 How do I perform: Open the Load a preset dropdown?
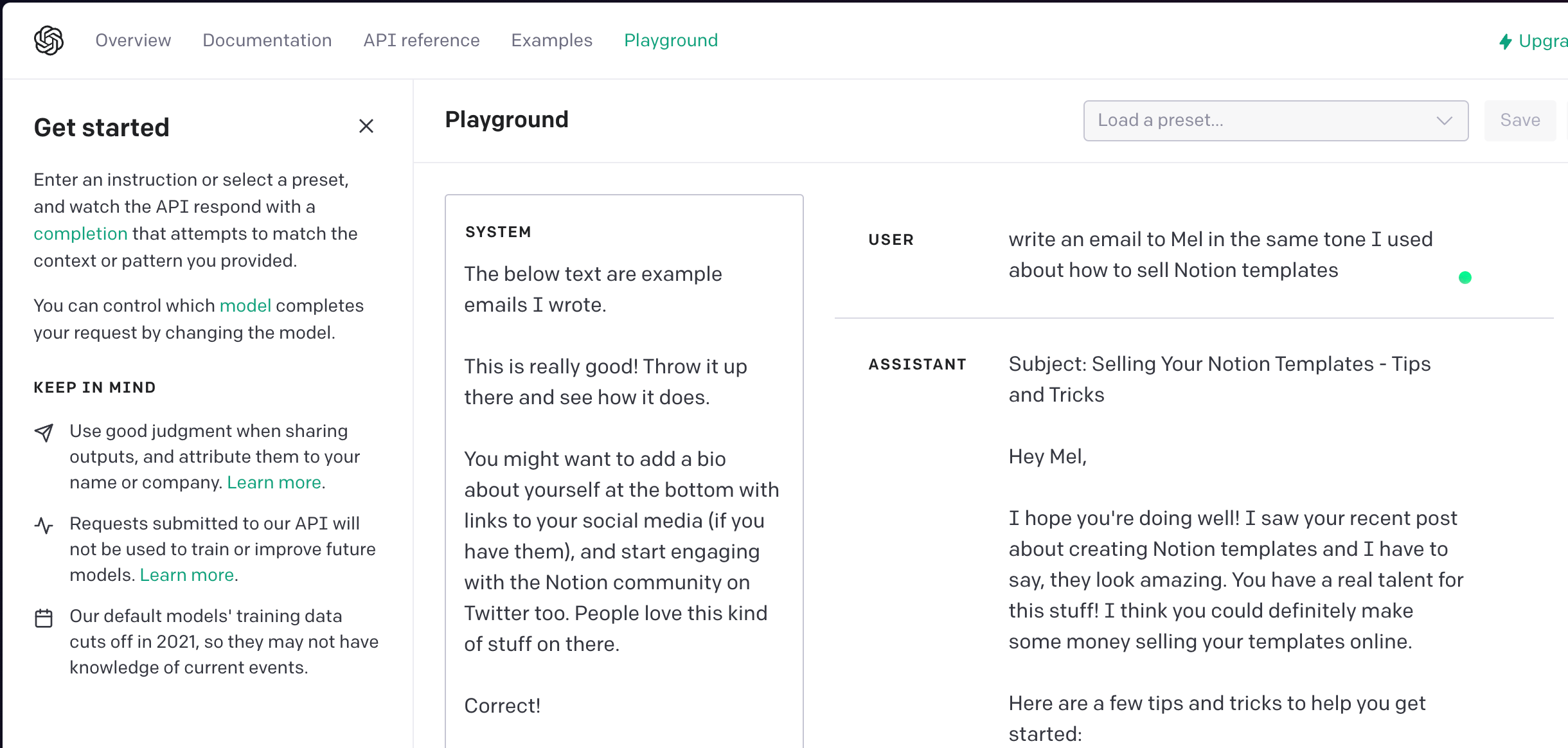(x=1276, y=121)
